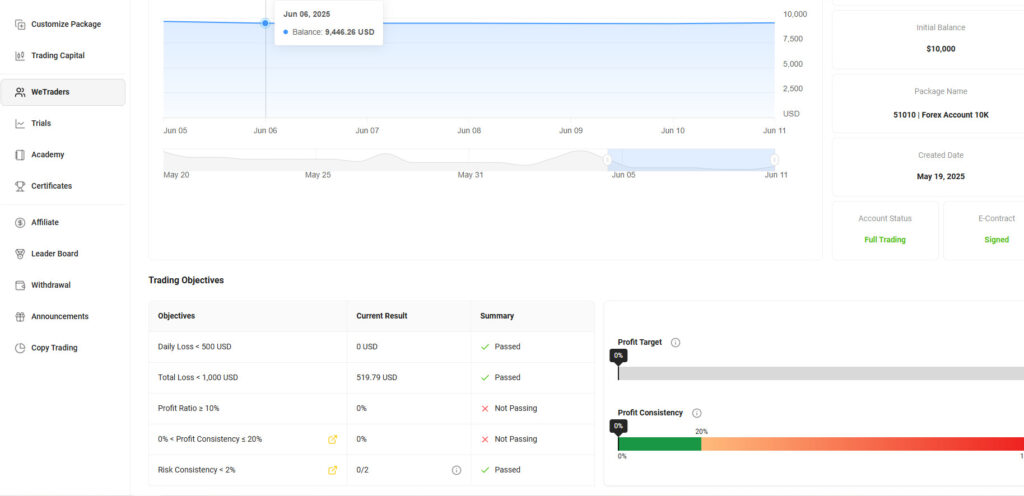
Task: Click info icon next to Profit Target
Action: pyautogui.click(x=675, y=342)
